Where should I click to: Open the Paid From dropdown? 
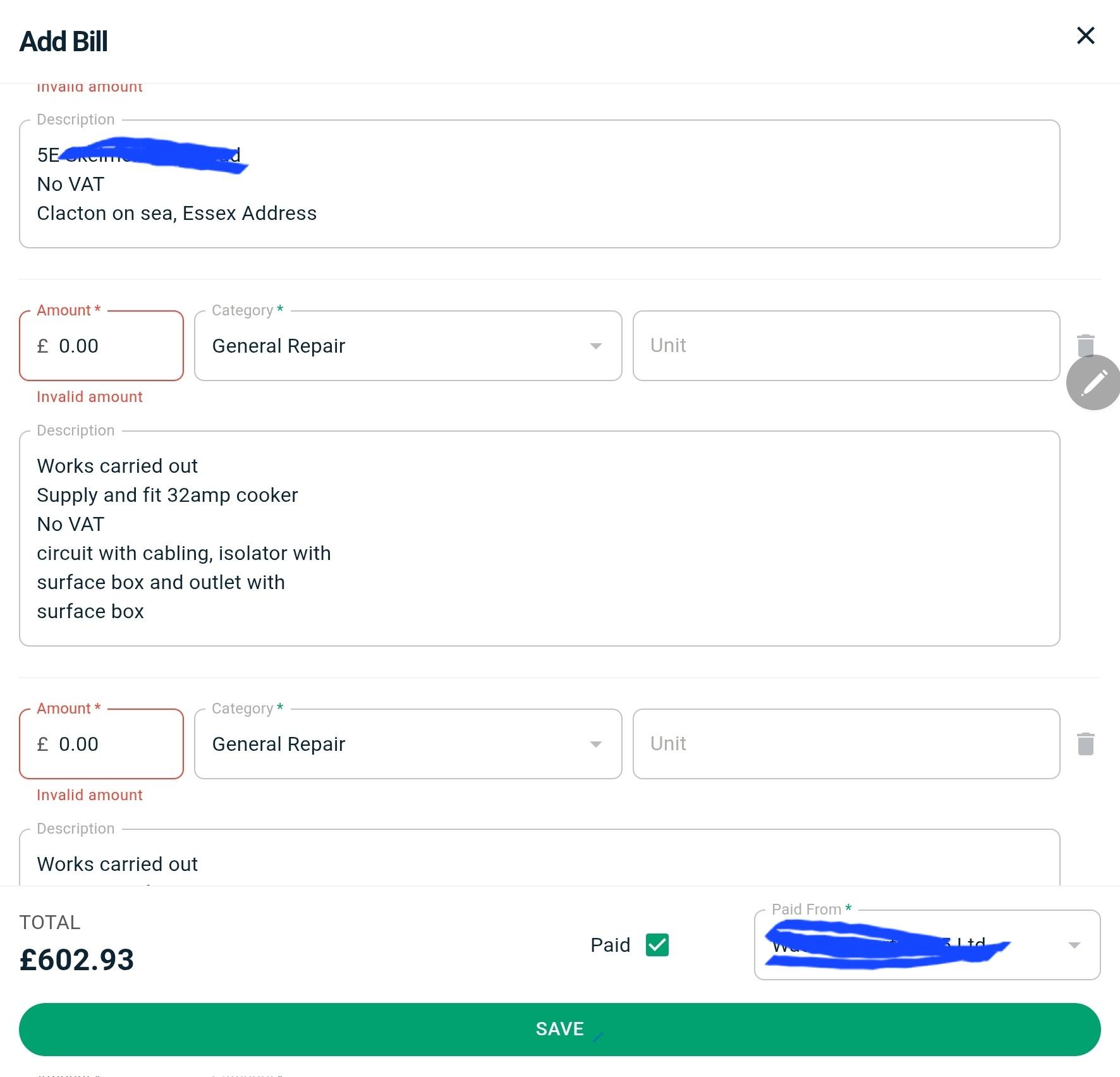(x=916, y=945)
